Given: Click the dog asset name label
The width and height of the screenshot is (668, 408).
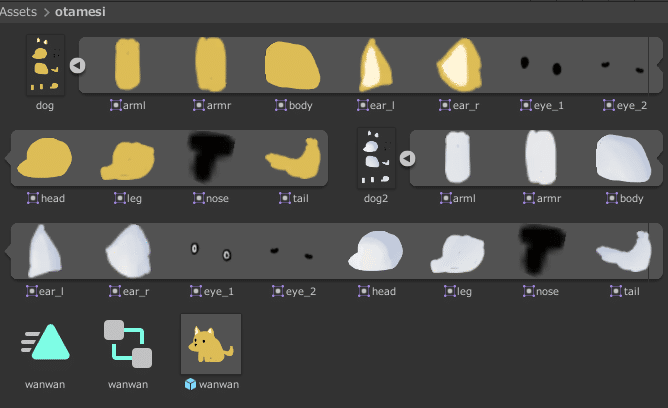Looking at the screenshot, I should [x=45, y=106].
